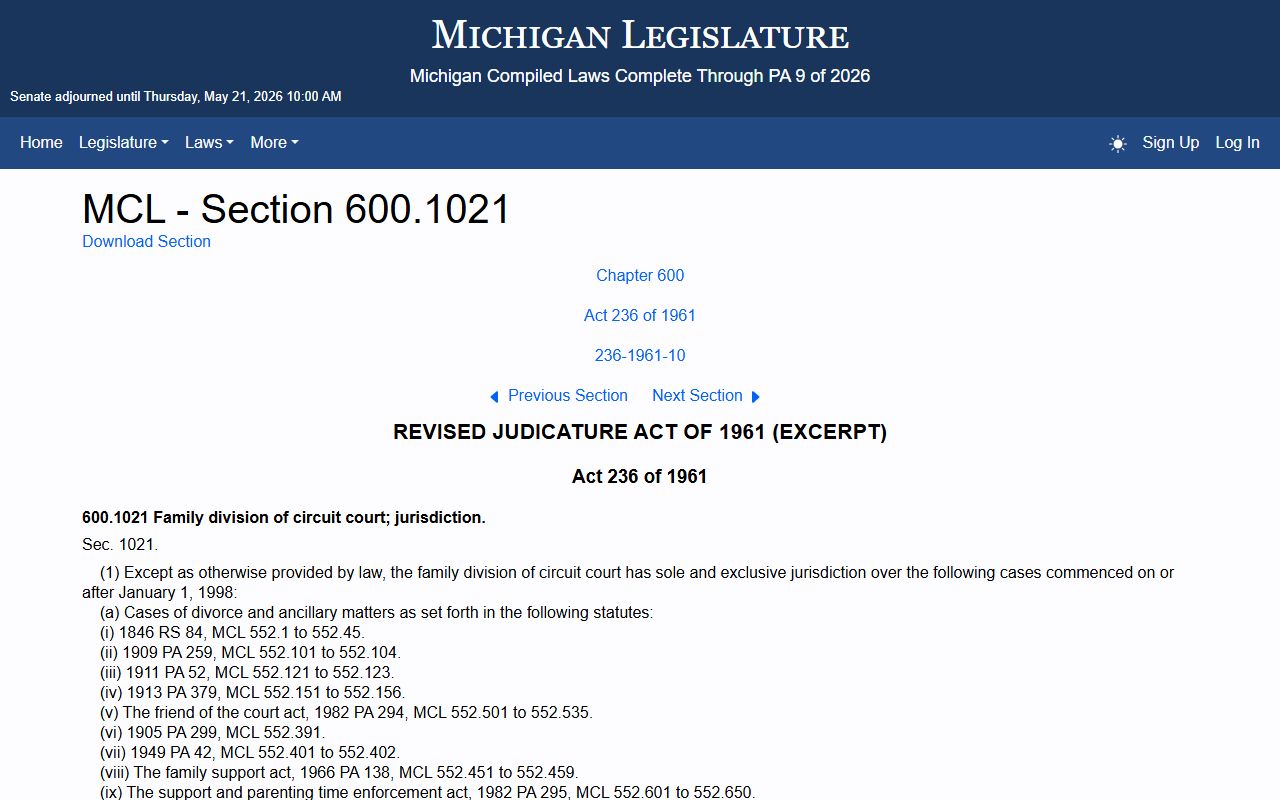Click the line (iv) 1913 PA 379
Image resolution: width=1280 pixels, height=800 pixels.
pyautogui.click(x=252, y=693)
